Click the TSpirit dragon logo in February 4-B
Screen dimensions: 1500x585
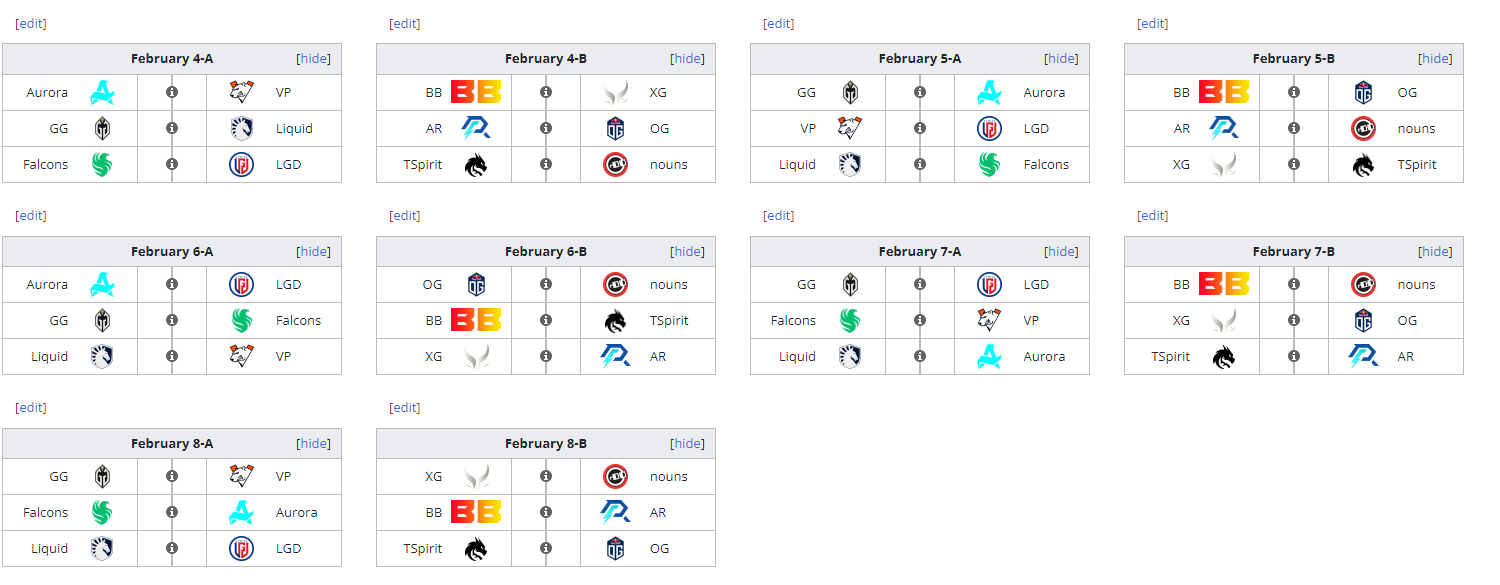click(476, 165)
